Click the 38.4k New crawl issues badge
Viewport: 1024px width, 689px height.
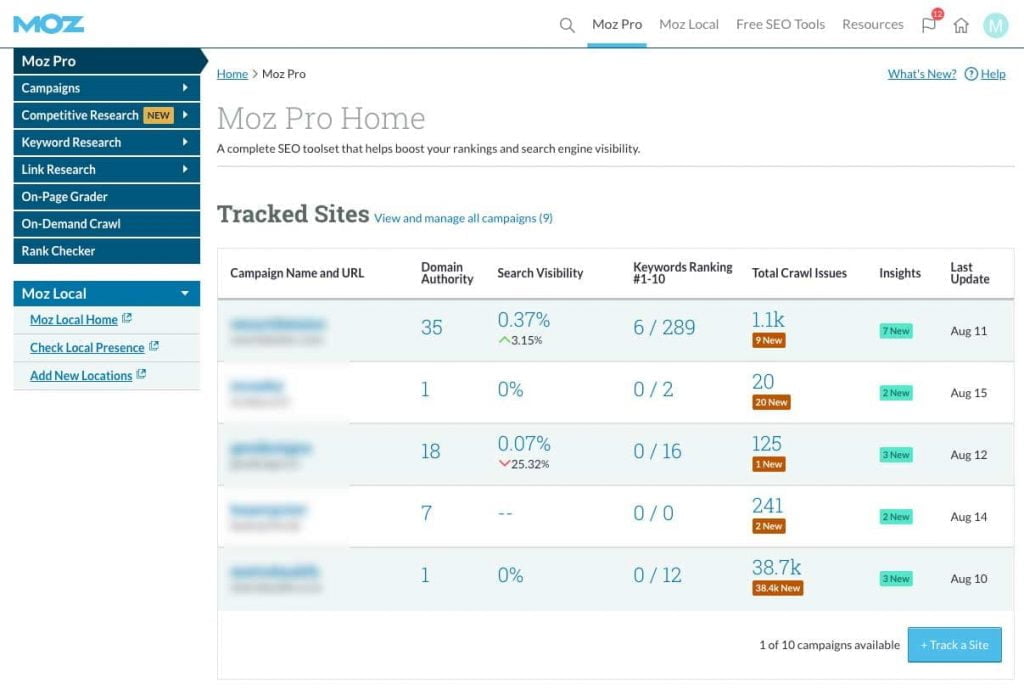point(777,588)
